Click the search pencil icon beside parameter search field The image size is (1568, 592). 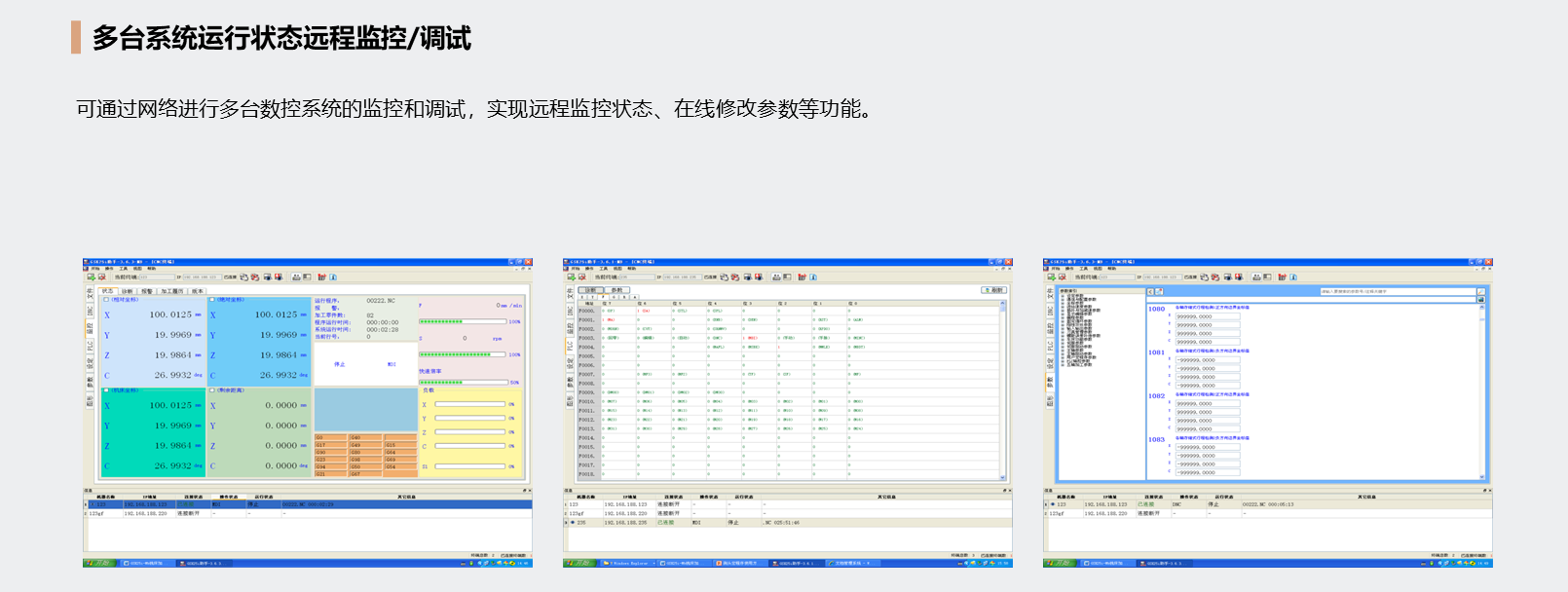pos(1481,291)
